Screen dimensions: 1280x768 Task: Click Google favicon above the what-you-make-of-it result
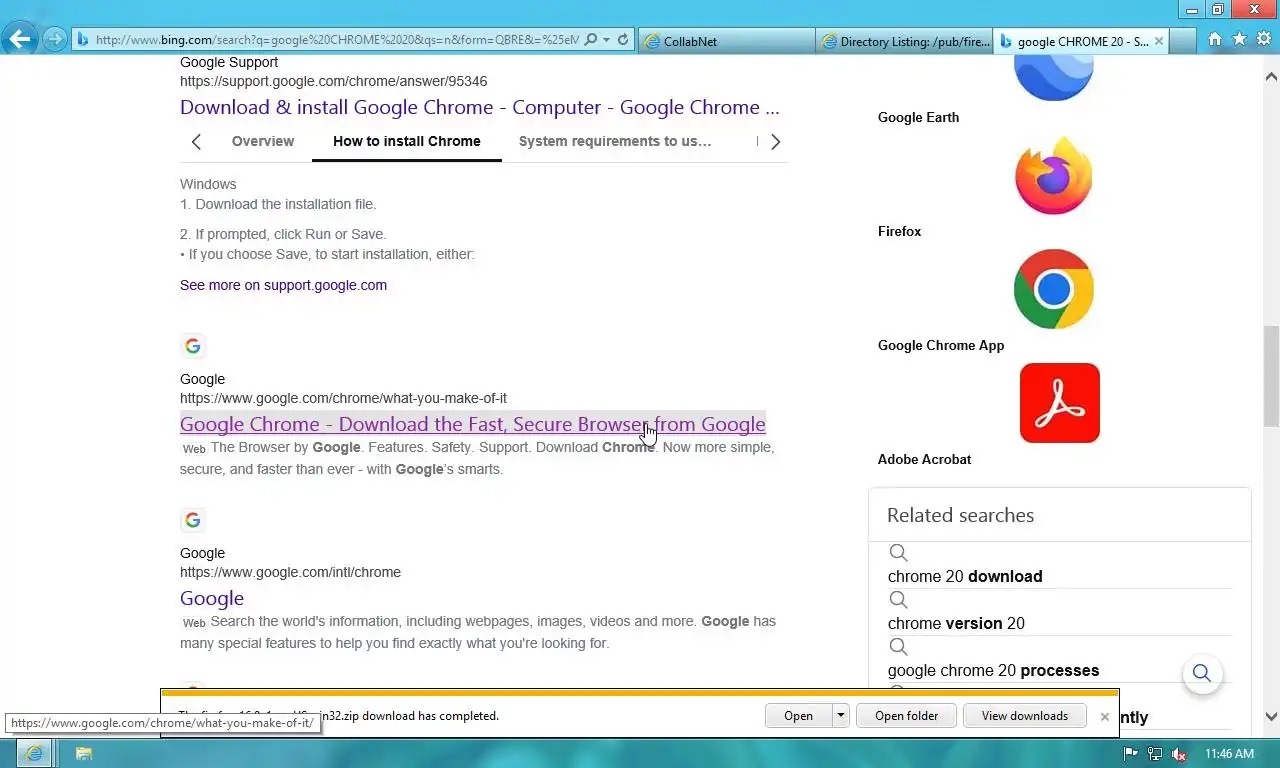[193, 346]
